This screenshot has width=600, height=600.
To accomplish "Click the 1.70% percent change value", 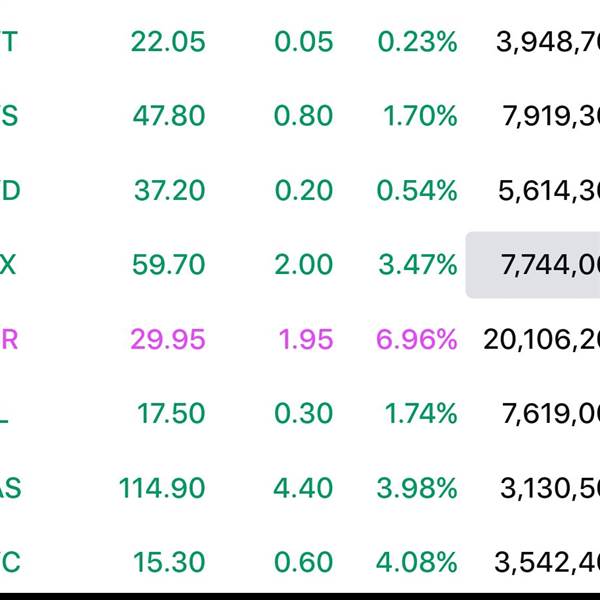I will (419, 116).
